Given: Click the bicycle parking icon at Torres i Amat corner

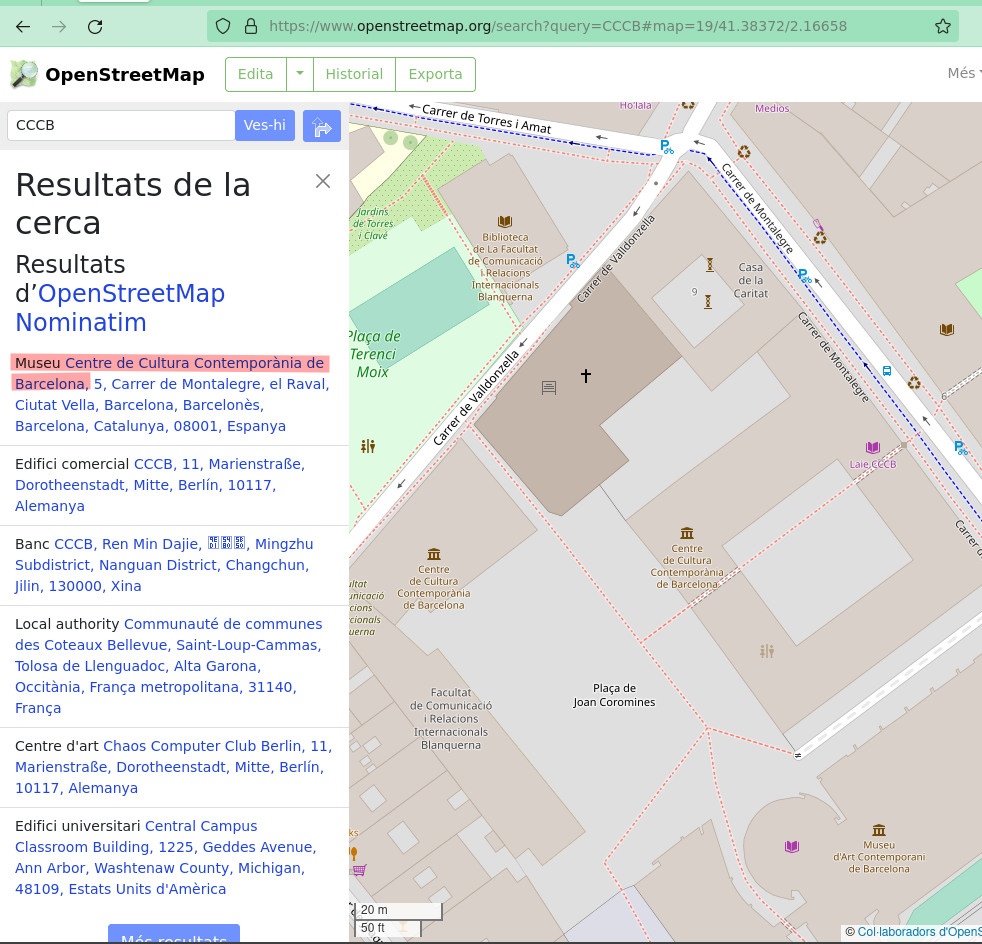Looking at the screenshot, I should (666, 147).
